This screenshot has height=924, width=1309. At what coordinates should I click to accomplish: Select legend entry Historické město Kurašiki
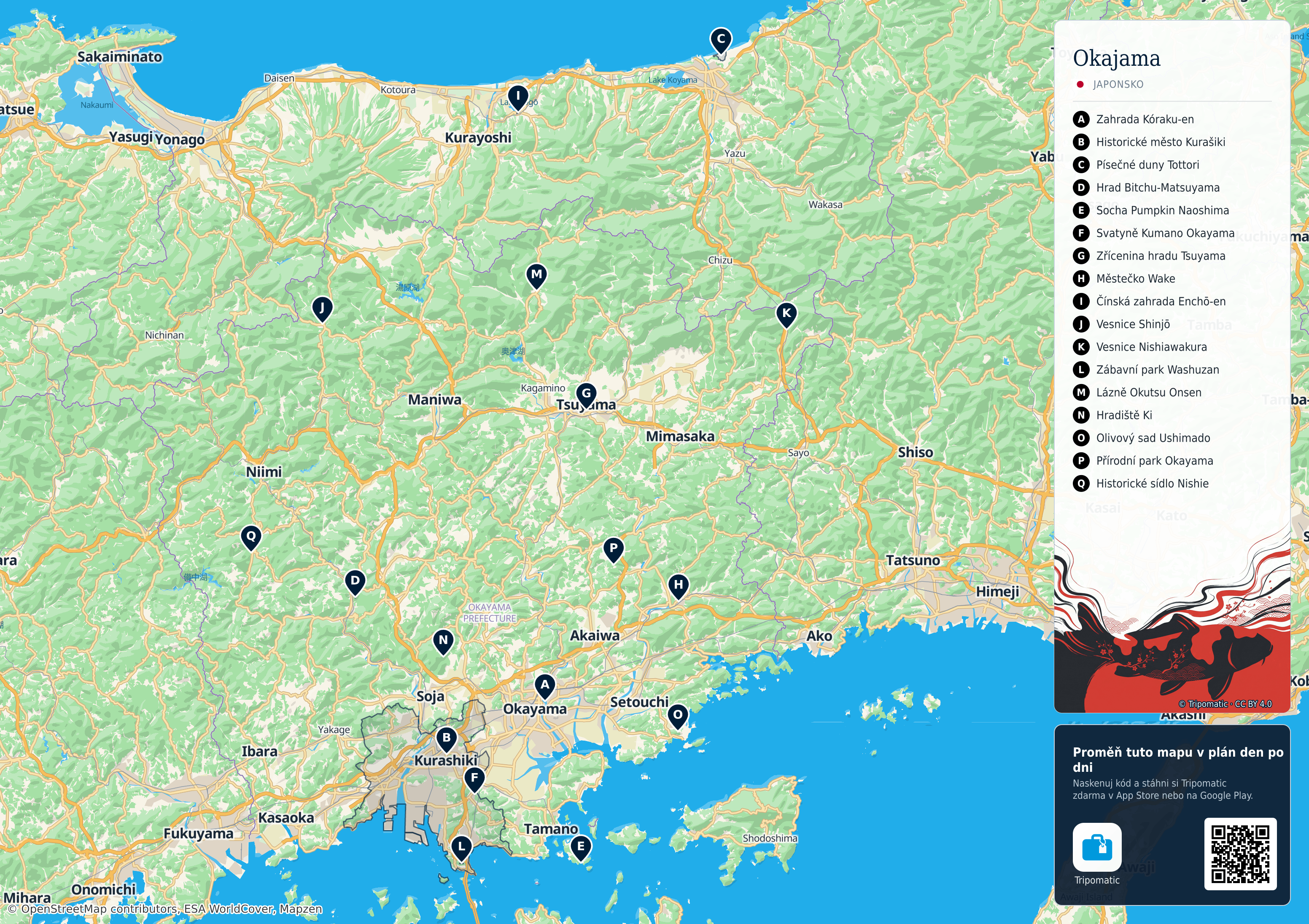[1149, 142]
